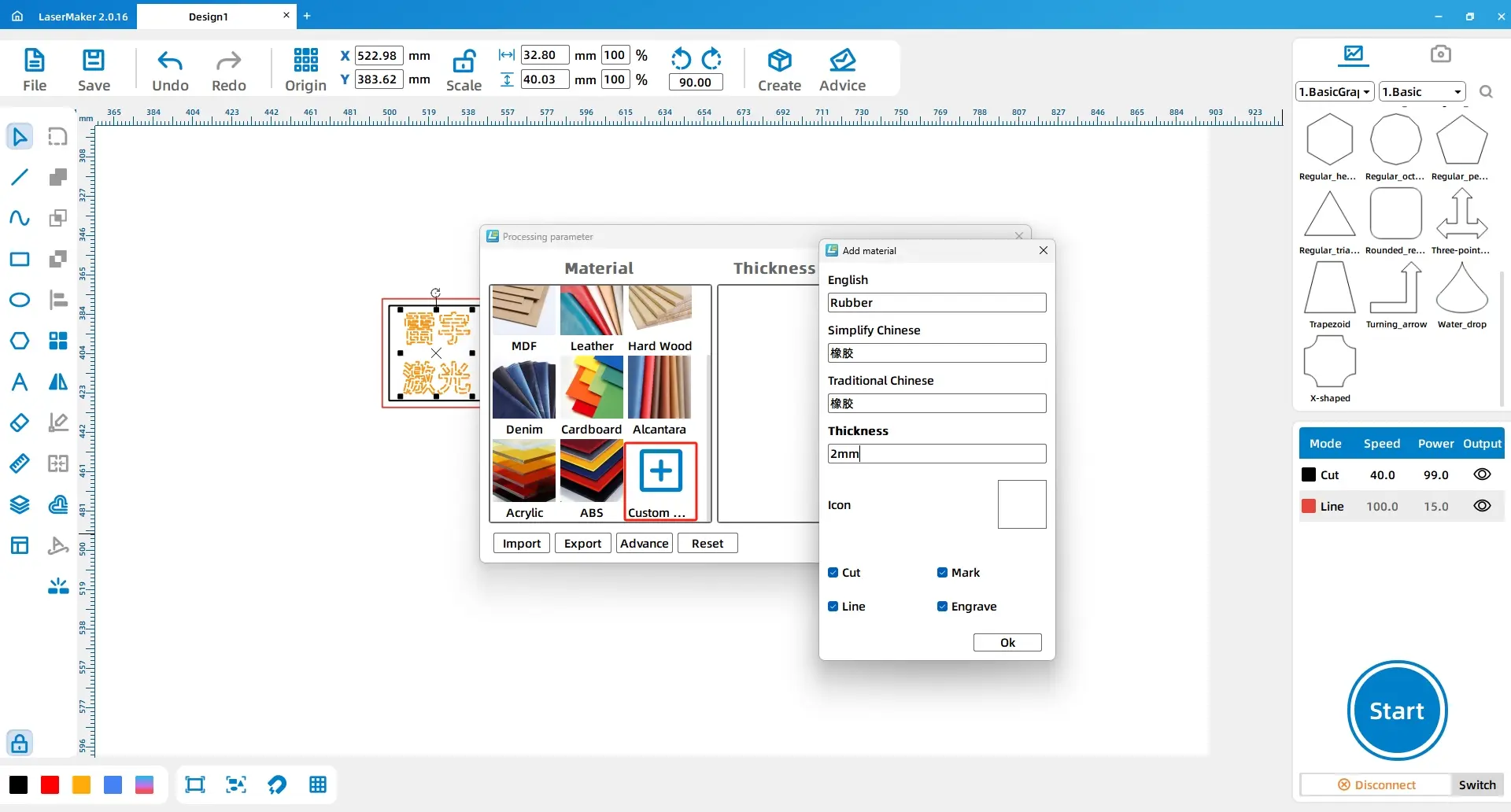The image size is (1511, 812).
Task: Click the Save icon
Action: tap(94, 61)
